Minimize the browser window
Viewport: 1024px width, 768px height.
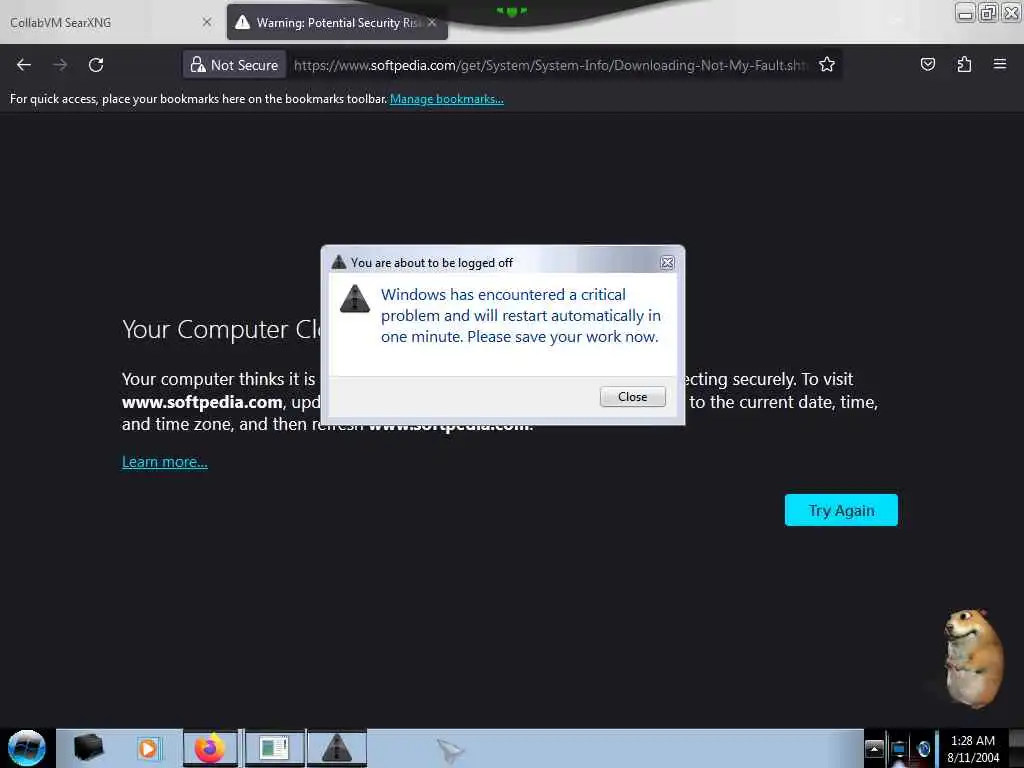click(965, 13)
